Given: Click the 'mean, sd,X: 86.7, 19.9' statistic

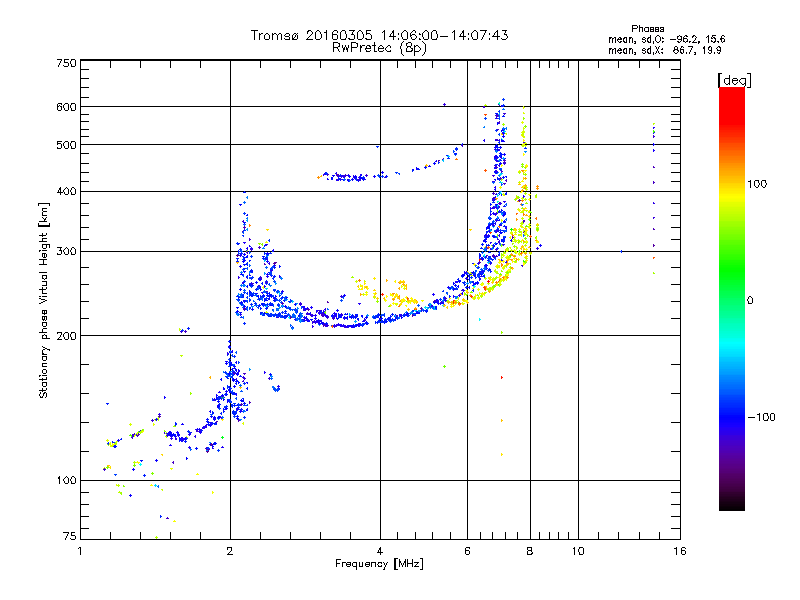Looking at the screenshot, I should click(664, 50).
